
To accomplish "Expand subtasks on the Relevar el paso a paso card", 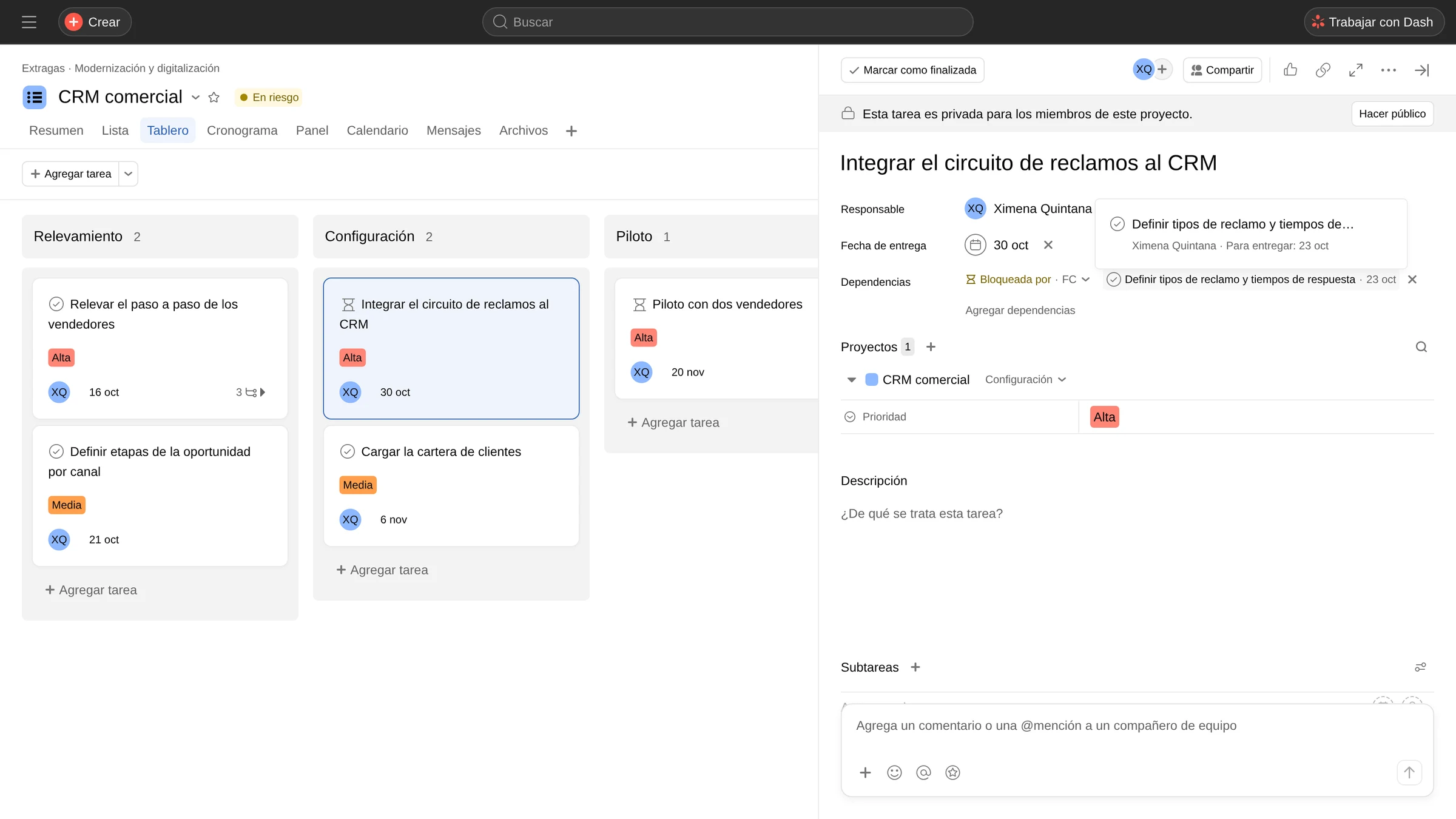I will click(251, 393).
